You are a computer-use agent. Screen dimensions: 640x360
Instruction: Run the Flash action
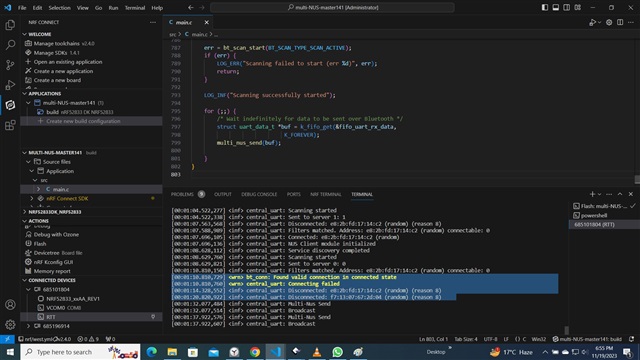pyautogui.click(x=40, y=244)
